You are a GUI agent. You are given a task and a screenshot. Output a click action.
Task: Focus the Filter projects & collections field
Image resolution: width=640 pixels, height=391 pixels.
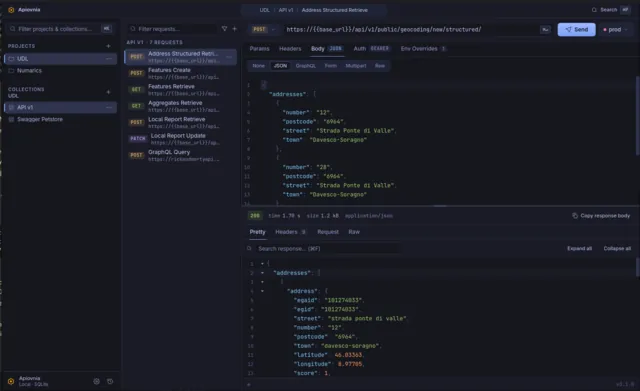click(x=60, y=29)
